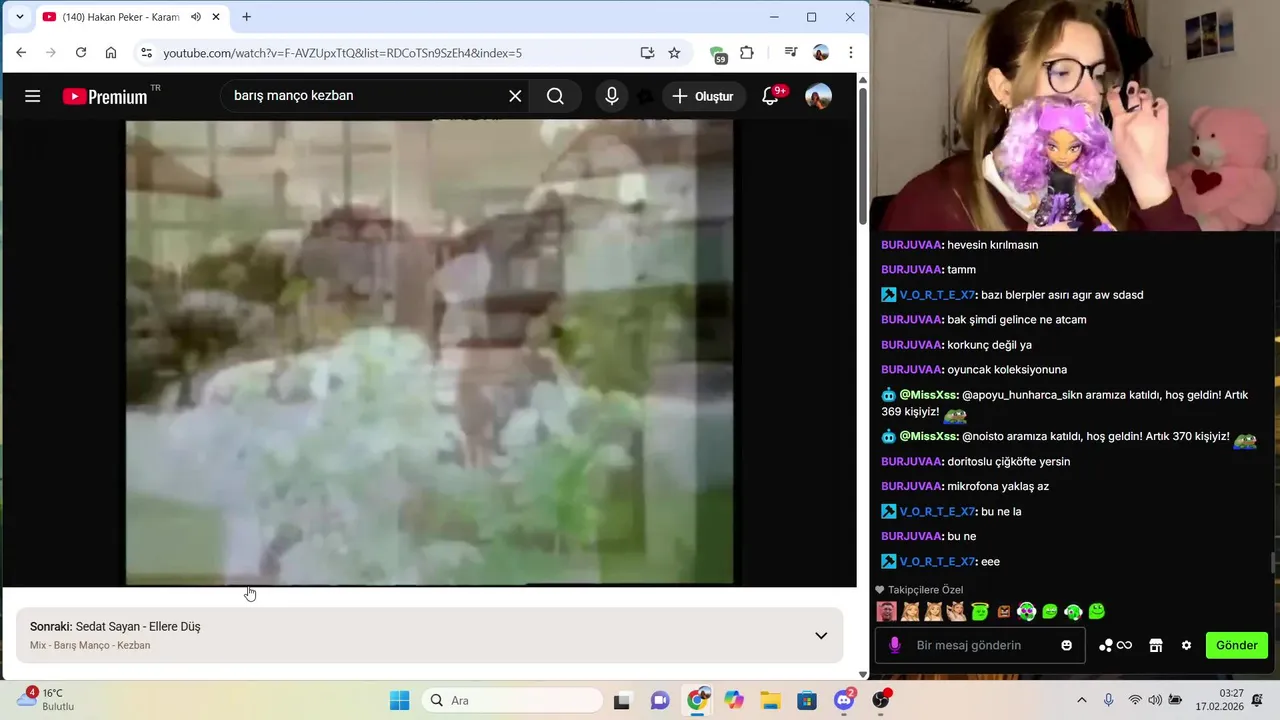The image size is (1280, 720).
Task: Click the purple microphone in chat box
Action: pyautogui.click(x=895, y=646)
